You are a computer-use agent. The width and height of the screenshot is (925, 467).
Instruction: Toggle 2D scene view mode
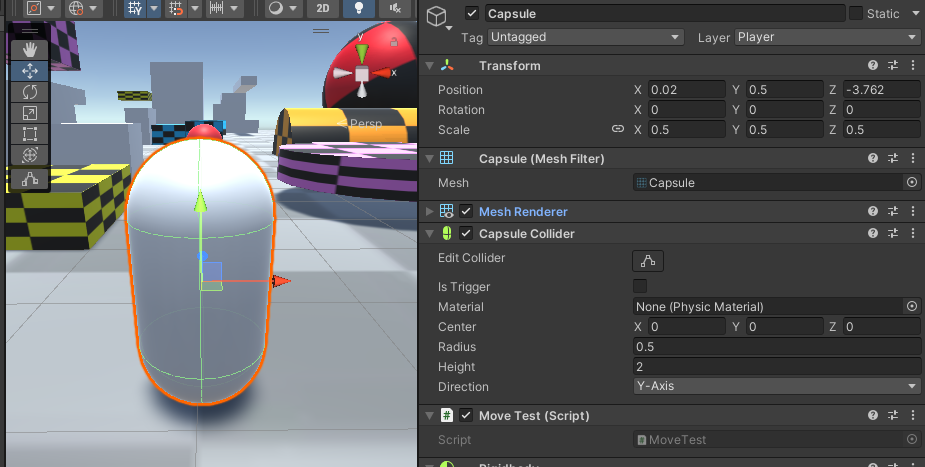coord(323,8)
